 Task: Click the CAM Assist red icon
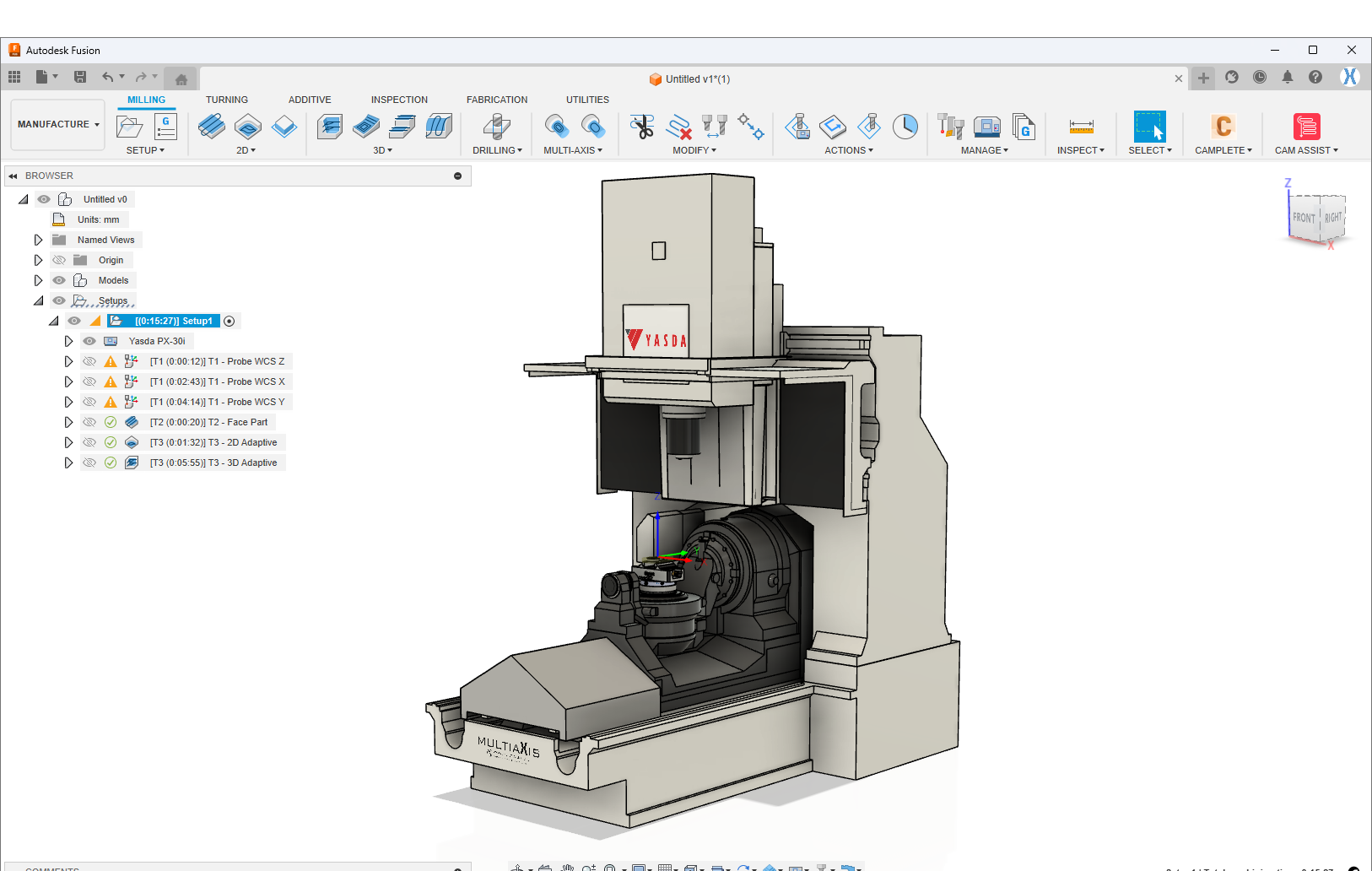point(1306,127)
